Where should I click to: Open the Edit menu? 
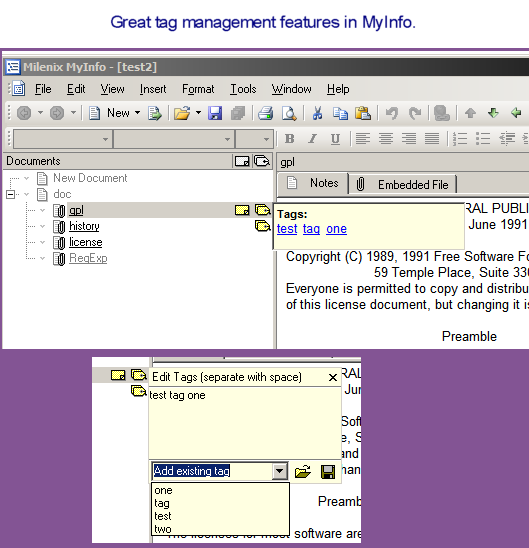[76, 89]
